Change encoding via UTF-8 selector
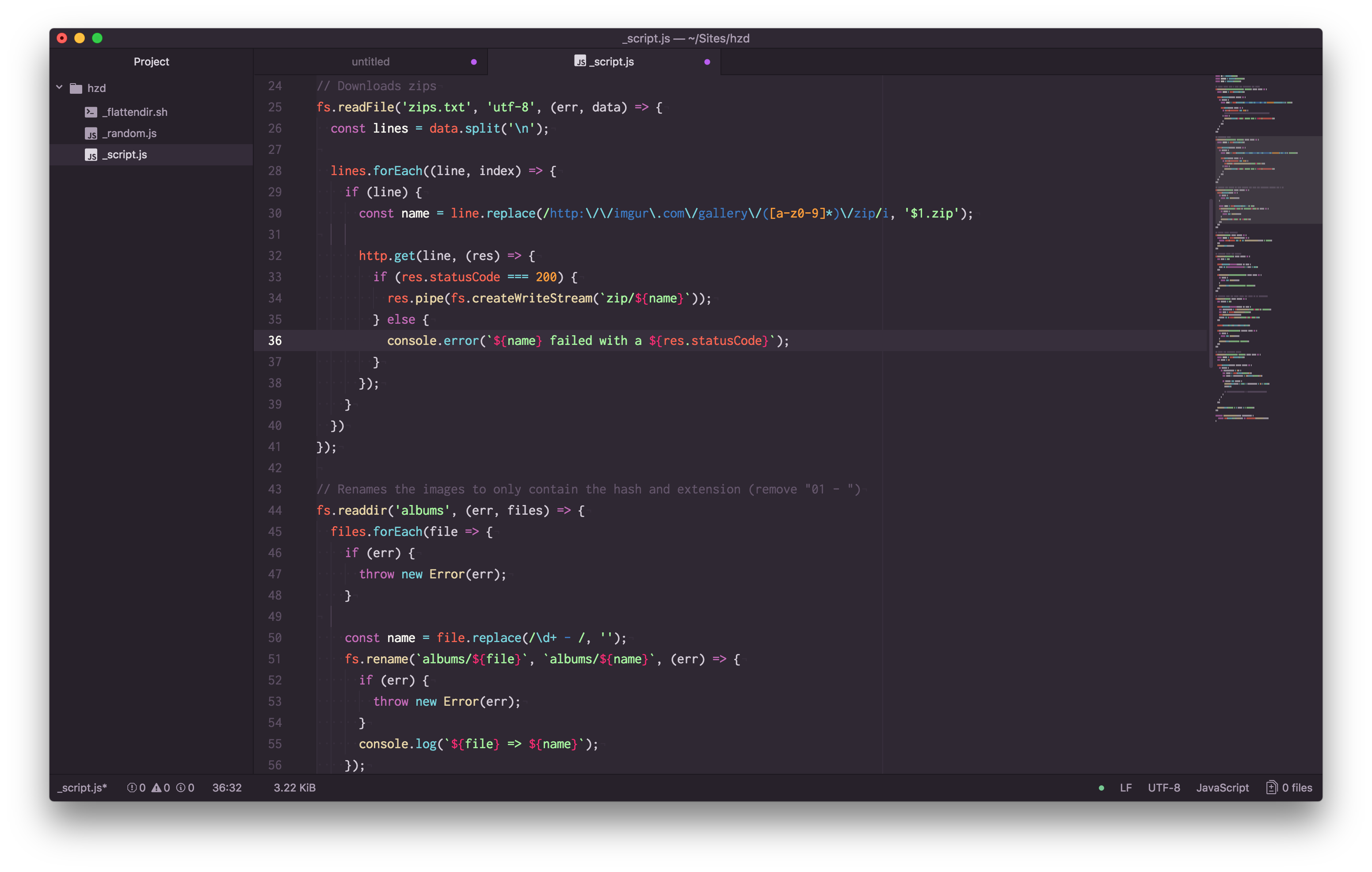Image resolution: width=1372 pixels, height=872 pixels. click(x=1163, y=787)
